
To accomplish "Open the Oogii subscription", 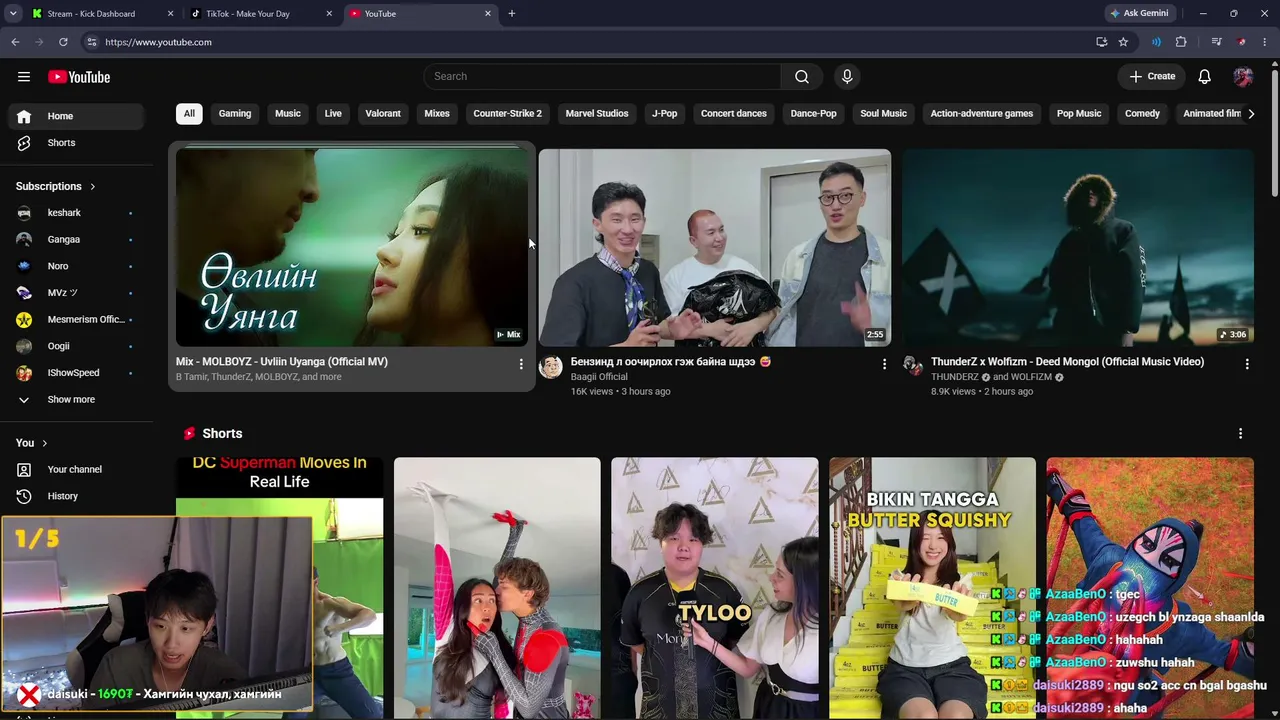I will point(76,346).
